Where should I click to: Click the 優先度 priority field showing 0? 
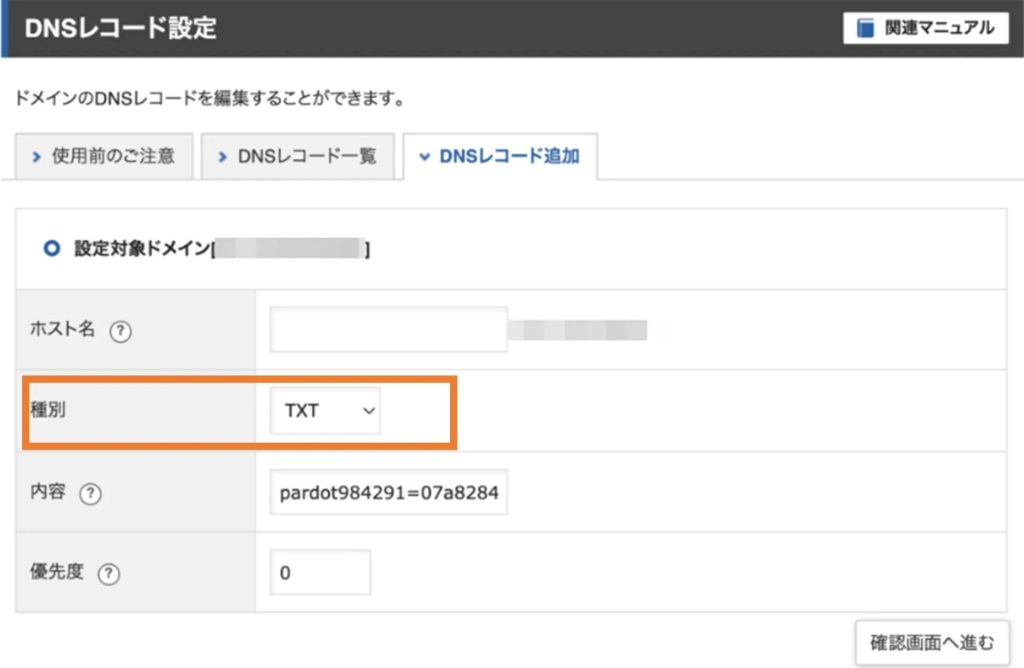[320, 572]
